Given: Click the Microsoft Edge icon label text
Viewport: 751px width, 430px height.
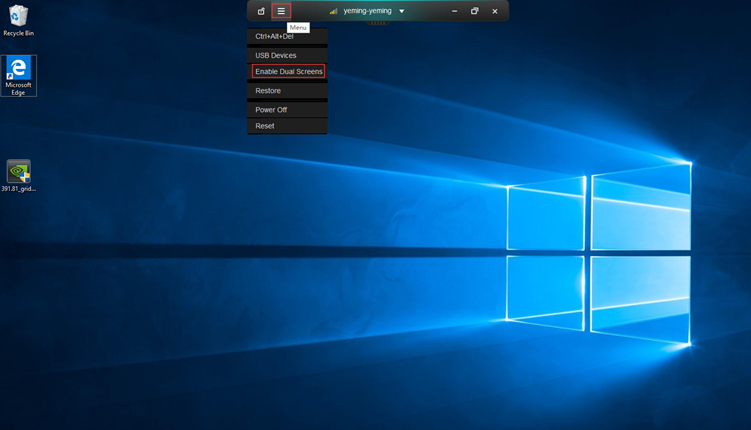Looking at the screenshot, I should (18, 89).
